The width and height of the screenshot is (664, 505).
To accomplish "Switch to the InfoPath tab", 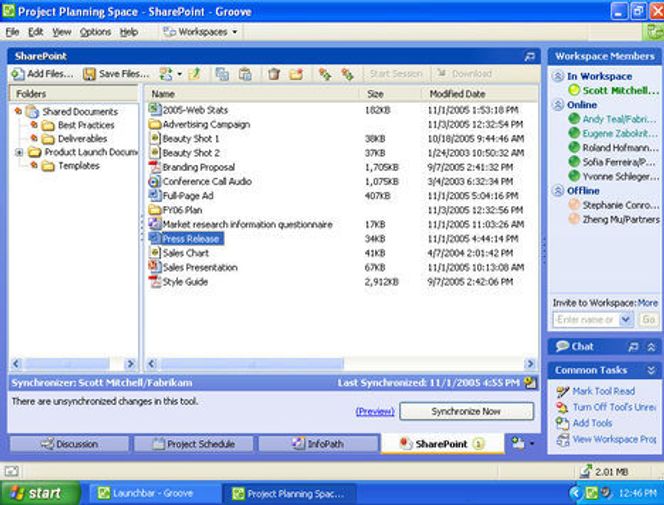I will (318, 444).
